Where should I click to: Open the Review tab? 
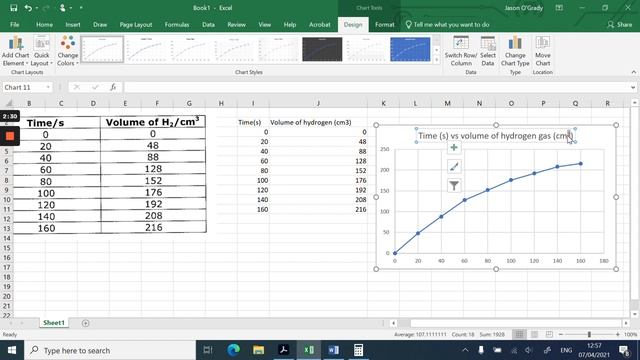pos(236,24)
